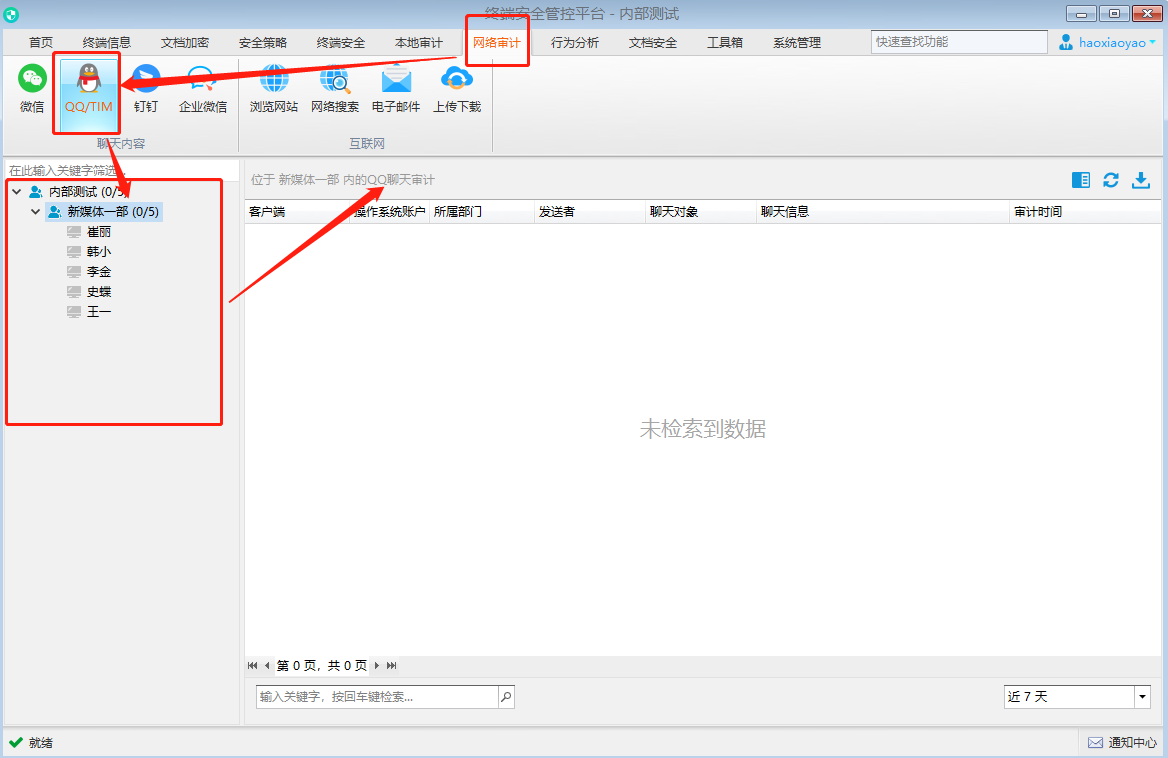Go to the first page
Screen dimensions: 1168x758
point(253,666)
